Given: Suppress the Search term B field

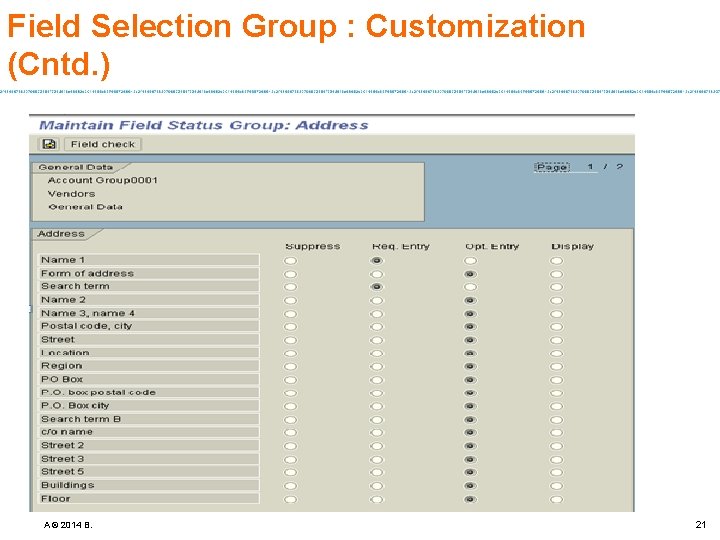Looking at the screenshot, I should point(291,419).
